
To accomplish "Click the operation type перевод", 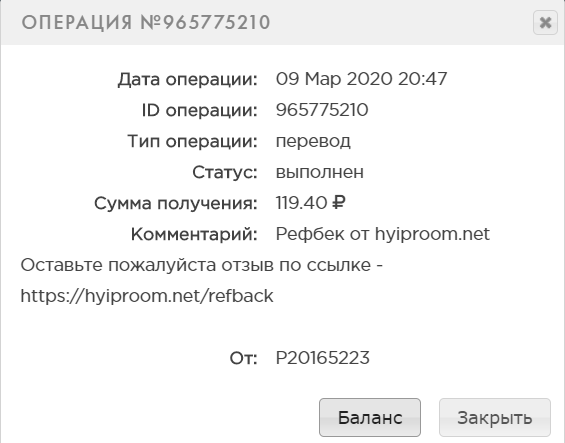I will (x=313, y=141).
